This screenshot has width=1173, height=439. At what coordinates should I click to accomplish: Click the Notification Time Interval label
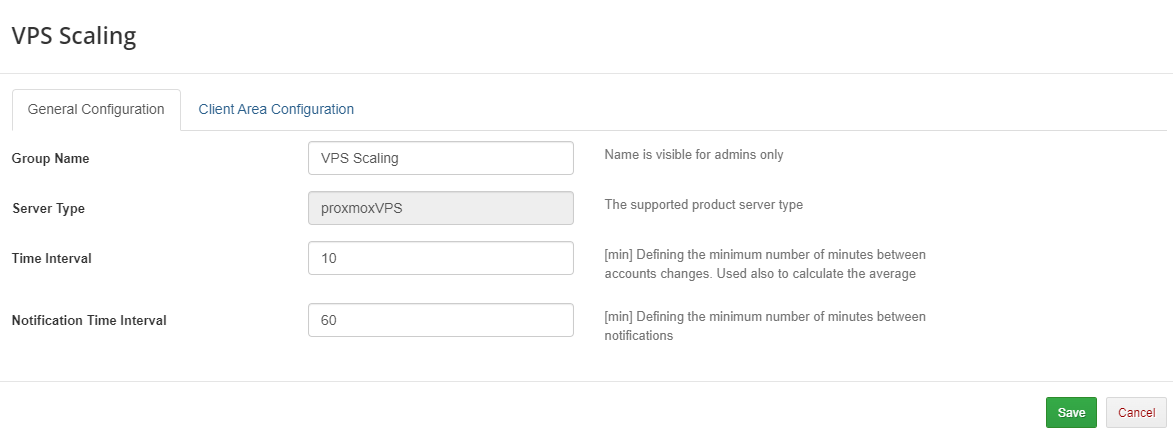click(x=89, y=321)
